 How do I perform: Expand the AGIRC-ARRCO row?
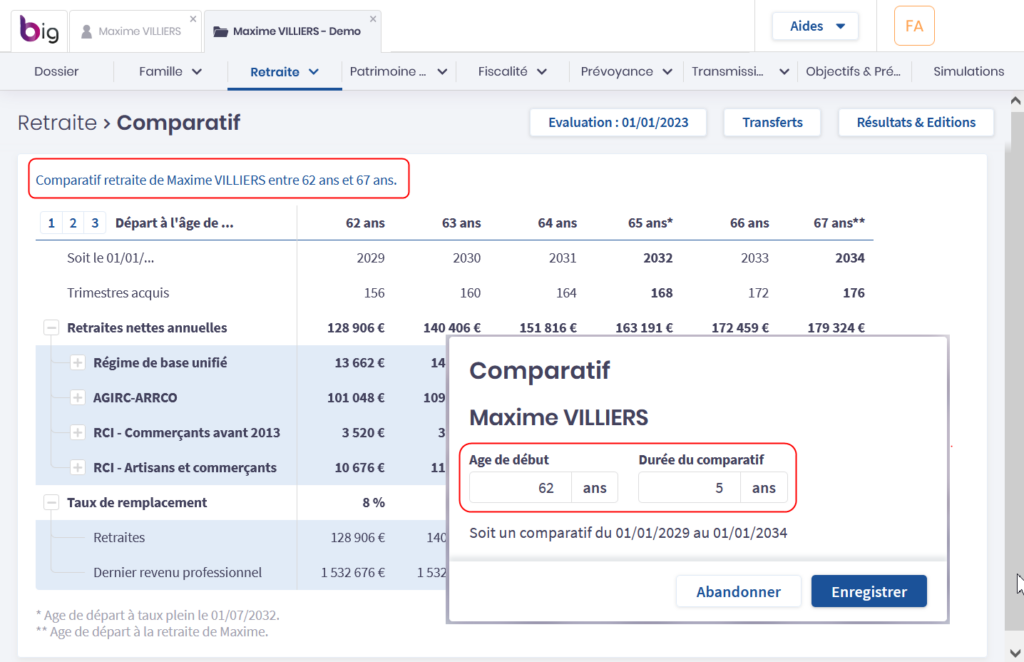(77, 398)
